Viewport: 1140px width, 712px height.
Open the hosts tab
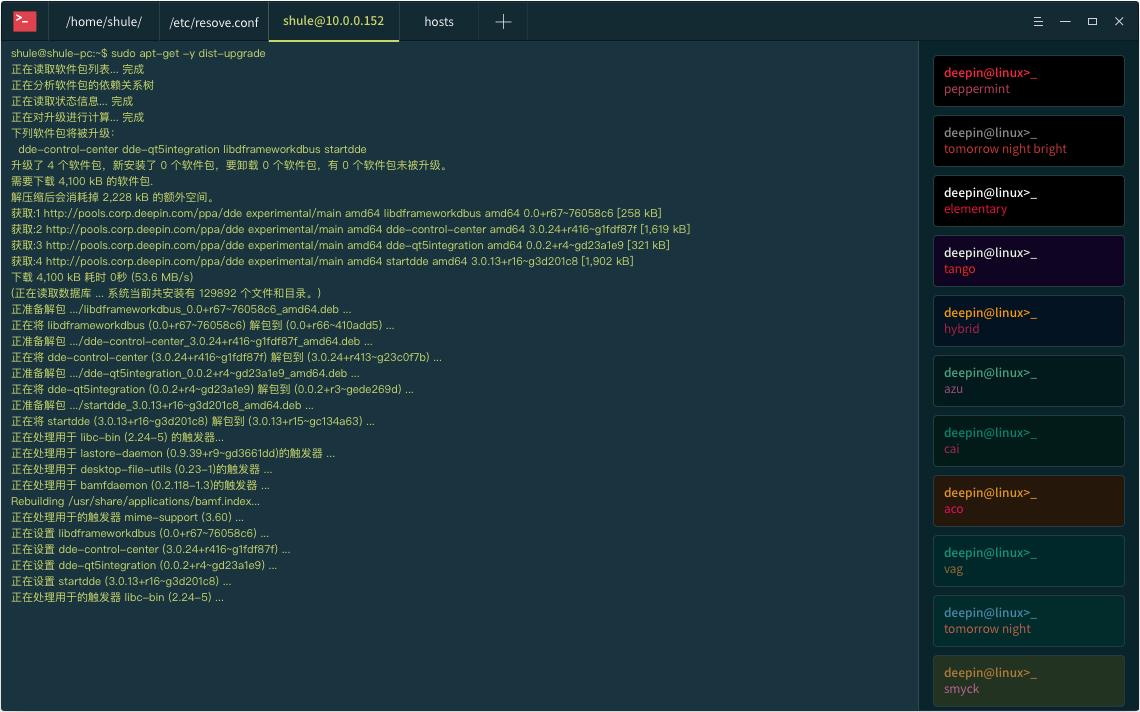coord(438,21)
